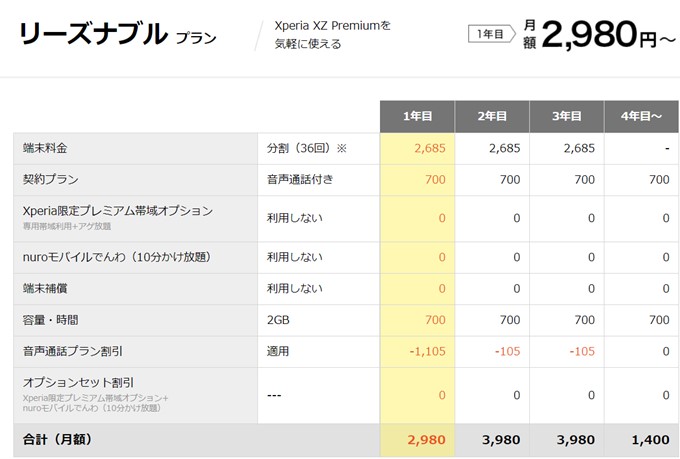
Task: Switch to the 3年目 column header
Action: click(x=566, y=117)
